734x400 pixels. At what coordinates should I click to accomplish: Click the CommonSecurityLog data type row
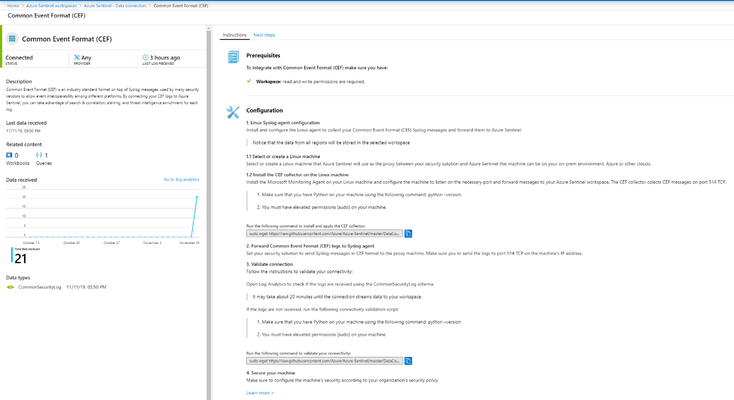[x=56, y=287]
